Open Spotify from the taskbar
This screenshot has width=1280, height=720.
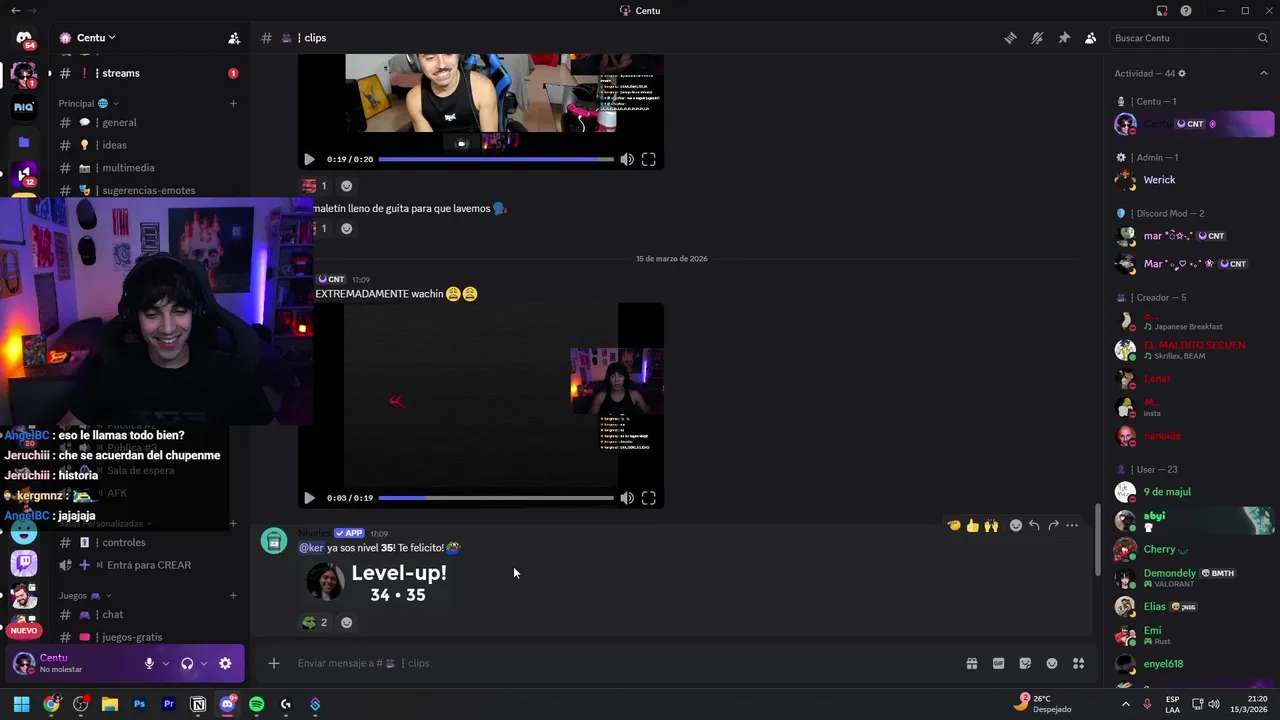(x=257, y=704)
